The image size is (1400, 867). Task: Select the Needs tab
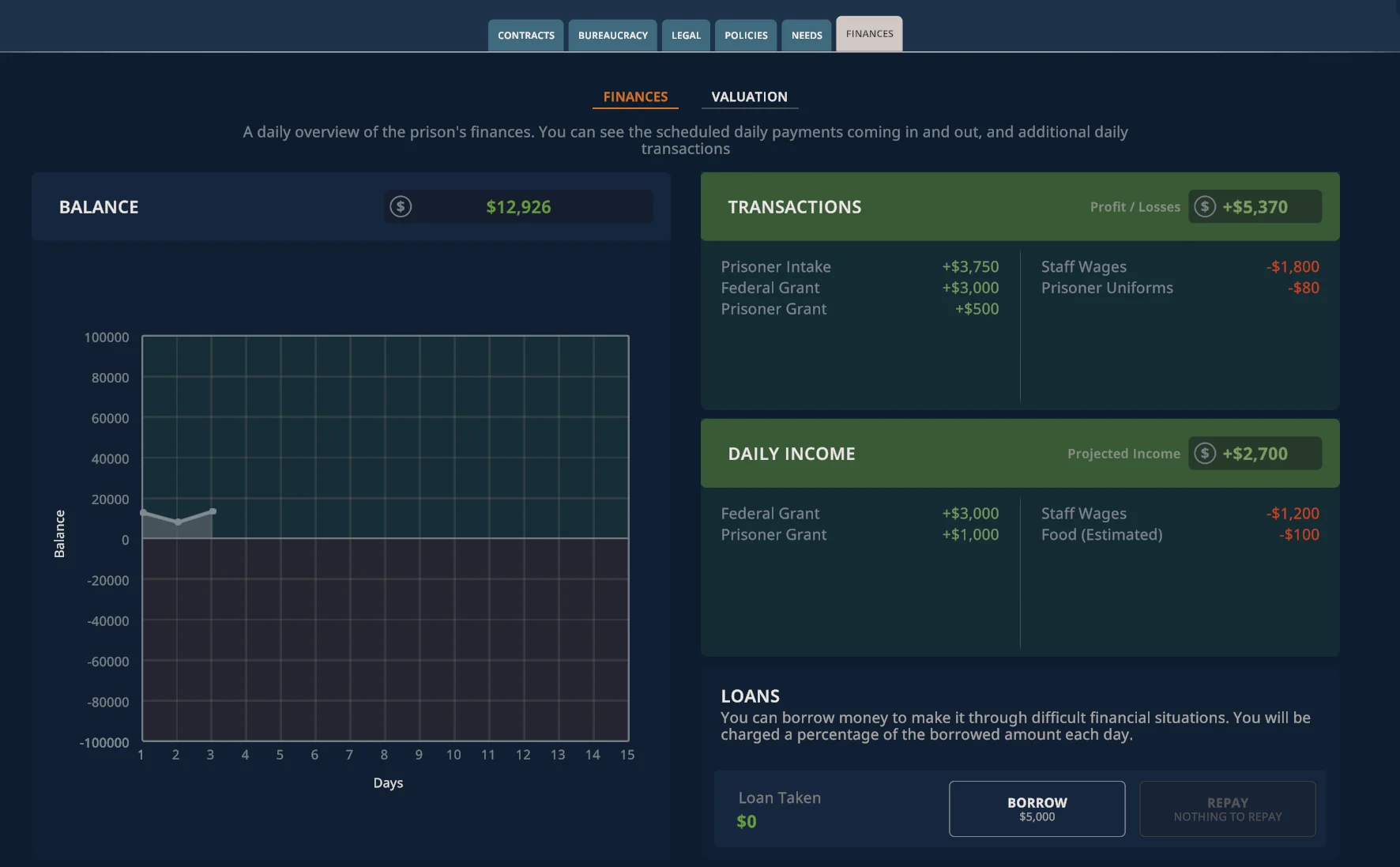807,36
